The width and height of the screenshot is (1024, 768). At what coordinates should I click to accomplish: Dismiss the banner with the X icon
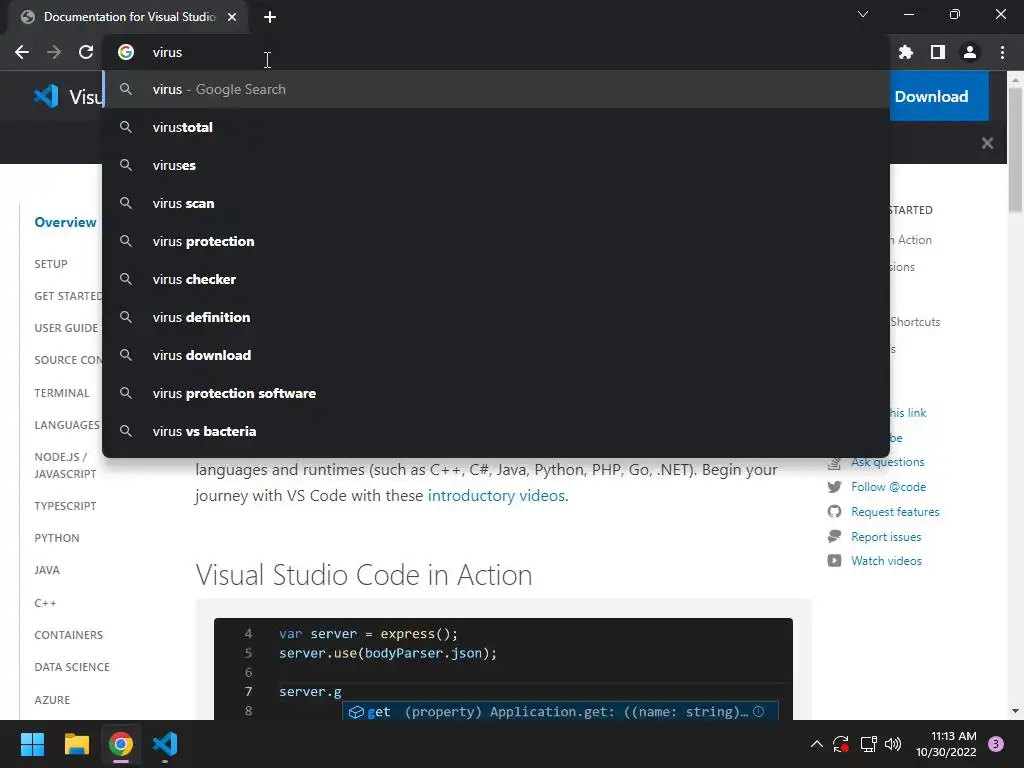click(x=987, y=143)
